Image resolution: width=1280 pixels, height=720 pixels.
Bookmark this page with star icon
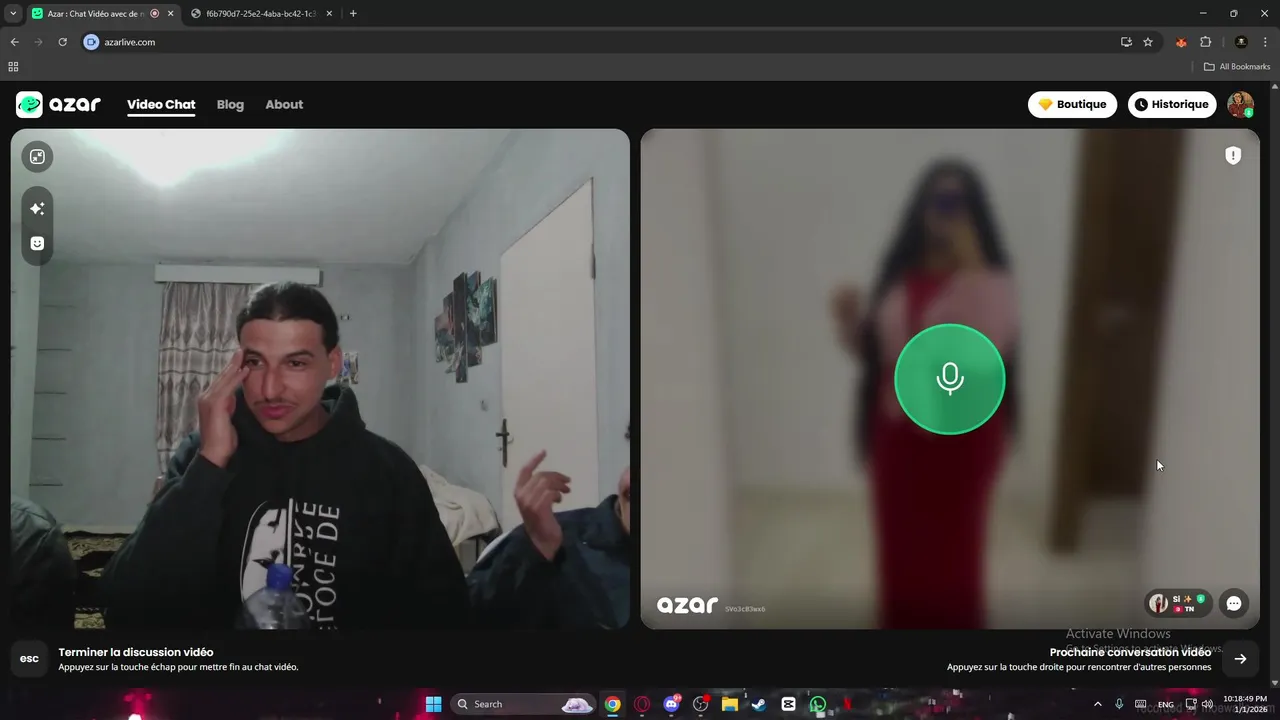click(1148, 42)
